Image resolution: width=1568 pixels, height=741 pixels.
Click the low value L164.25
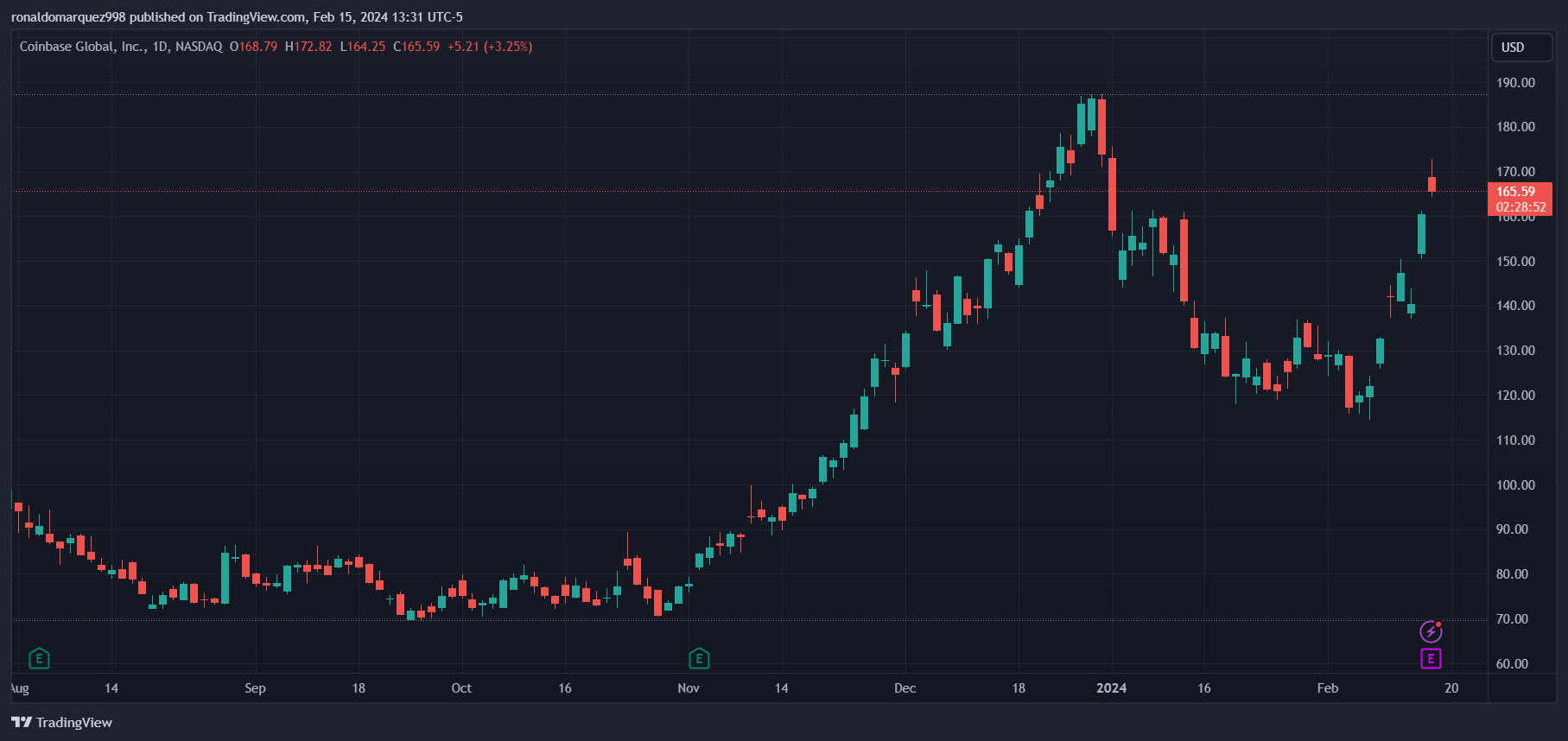363,47
